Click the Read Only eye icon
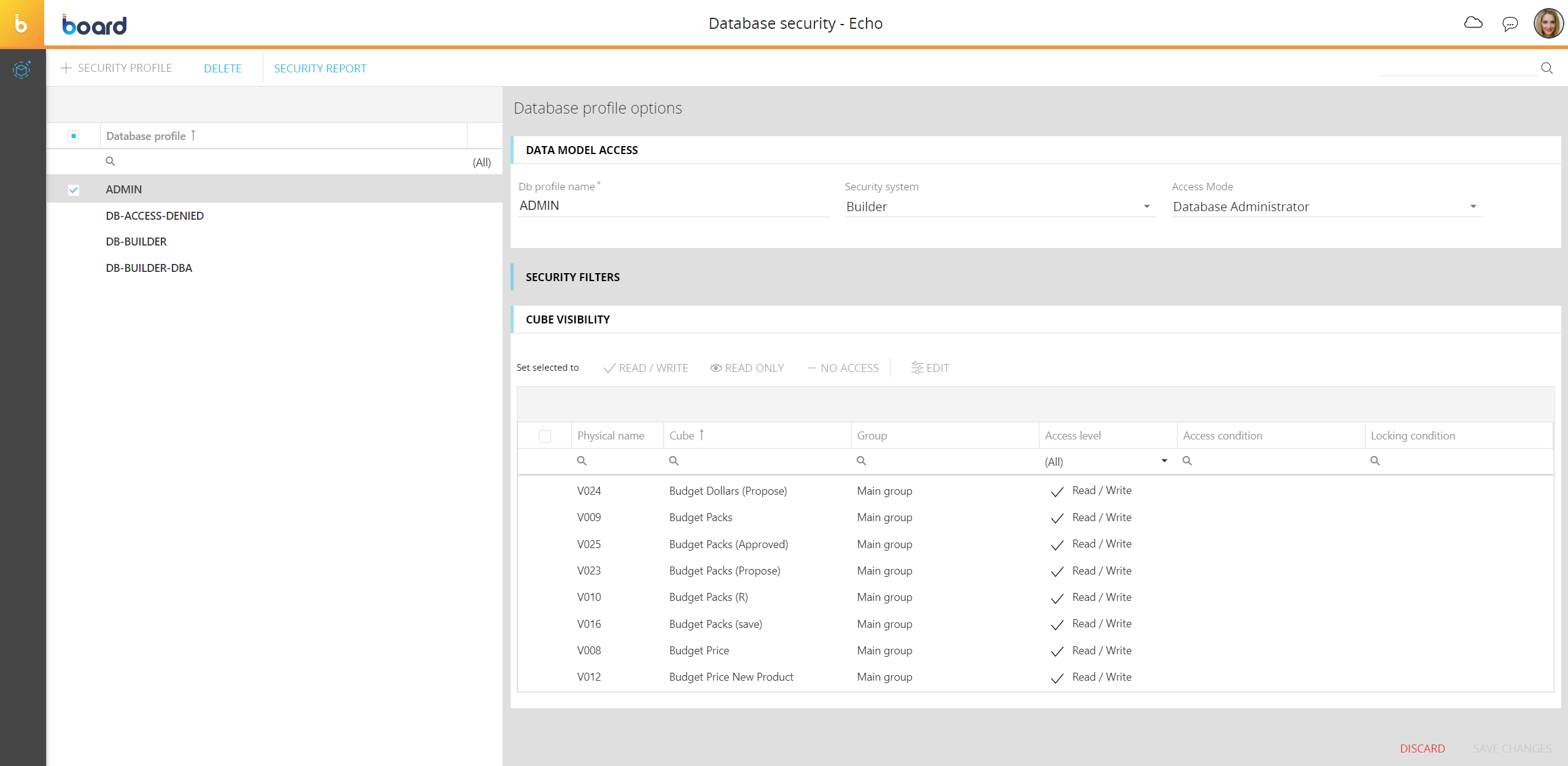Screen dimensions: 1568x766 716,368
